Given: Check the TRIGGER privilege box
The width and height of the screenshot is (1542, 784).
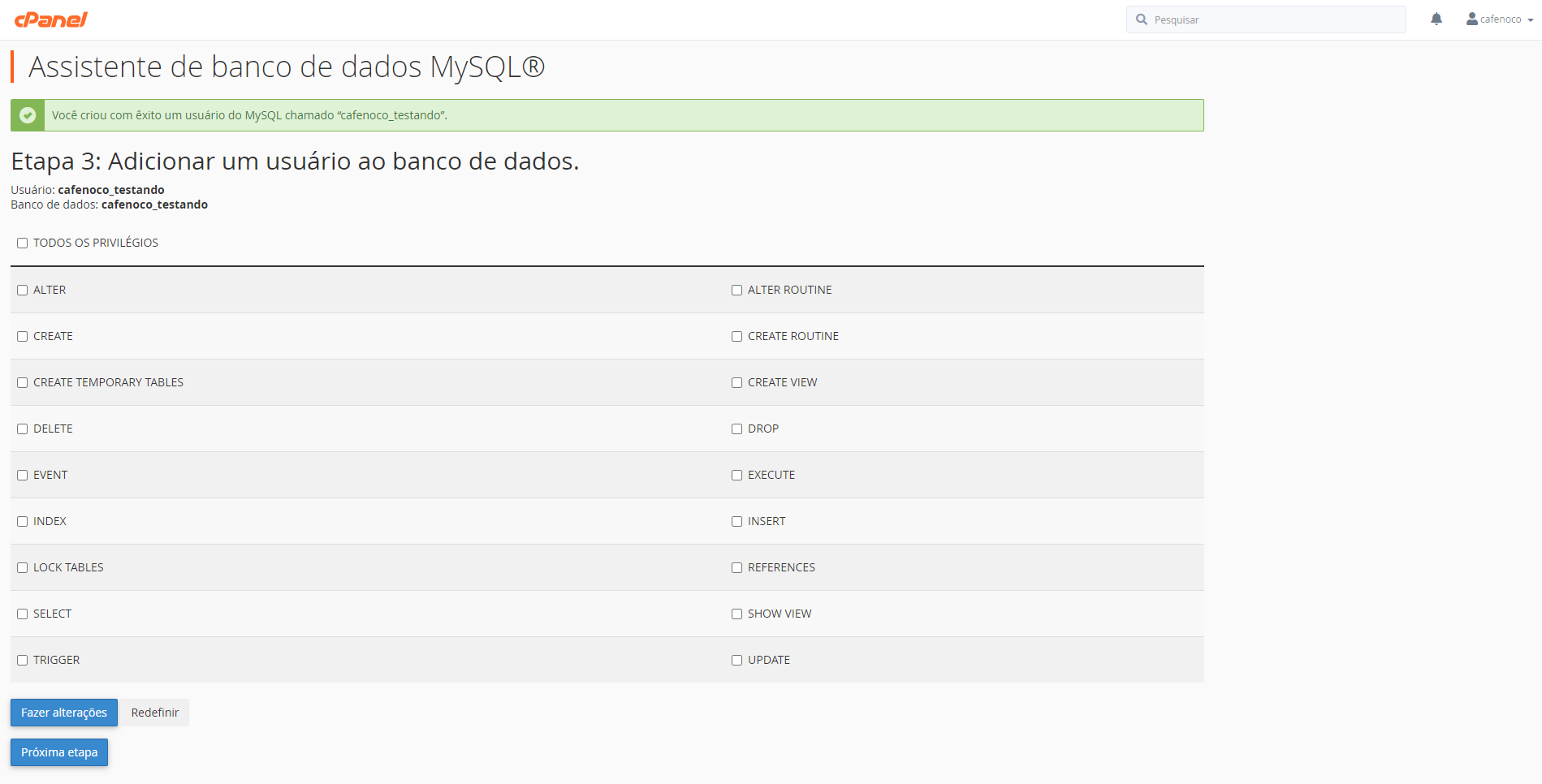Looking at the screenshot, I should [x=23, y=660].
